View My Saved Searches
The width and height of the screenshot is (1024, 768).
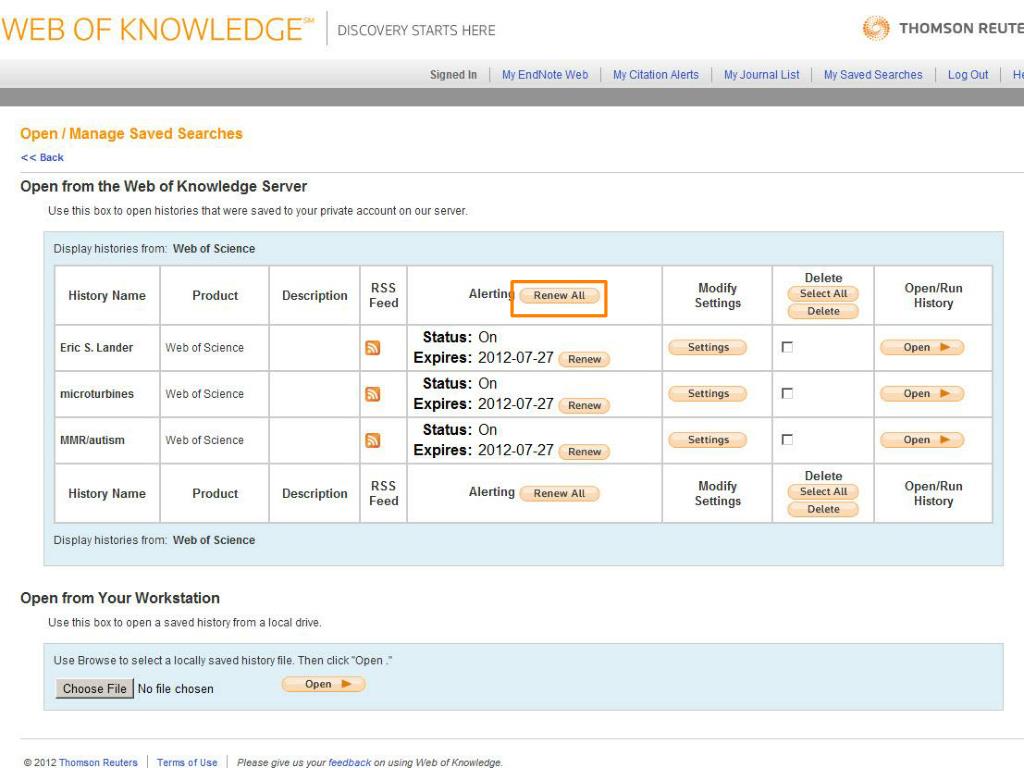pyautogui.click(x=873, y=74)
